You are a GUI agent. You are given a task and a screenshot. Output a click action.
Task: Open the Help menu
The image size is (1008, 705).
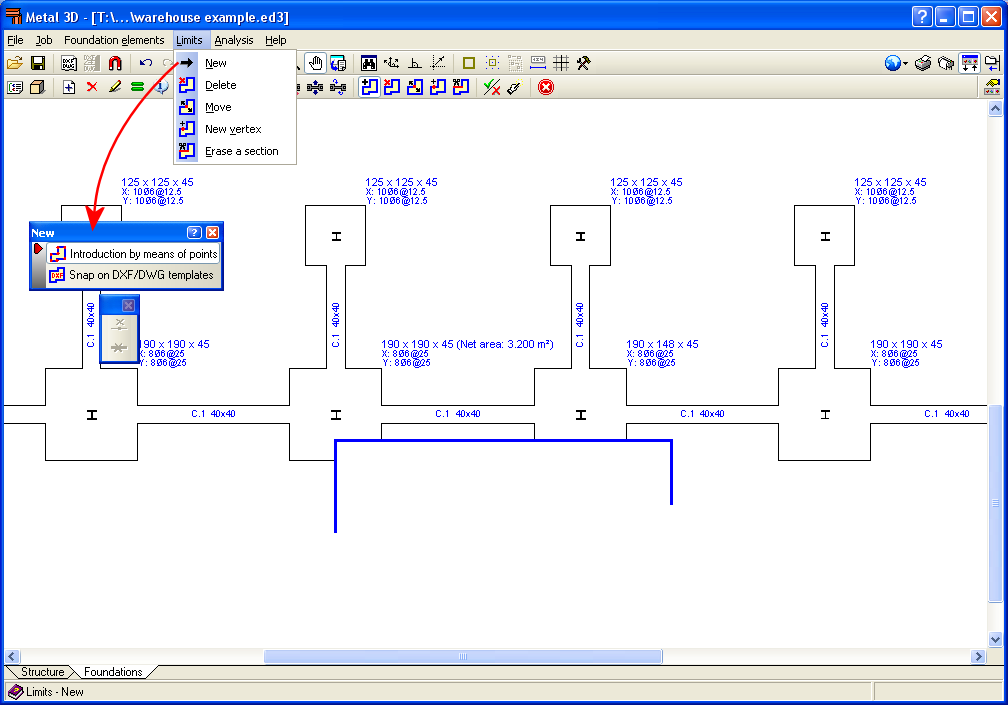[276, 40]
